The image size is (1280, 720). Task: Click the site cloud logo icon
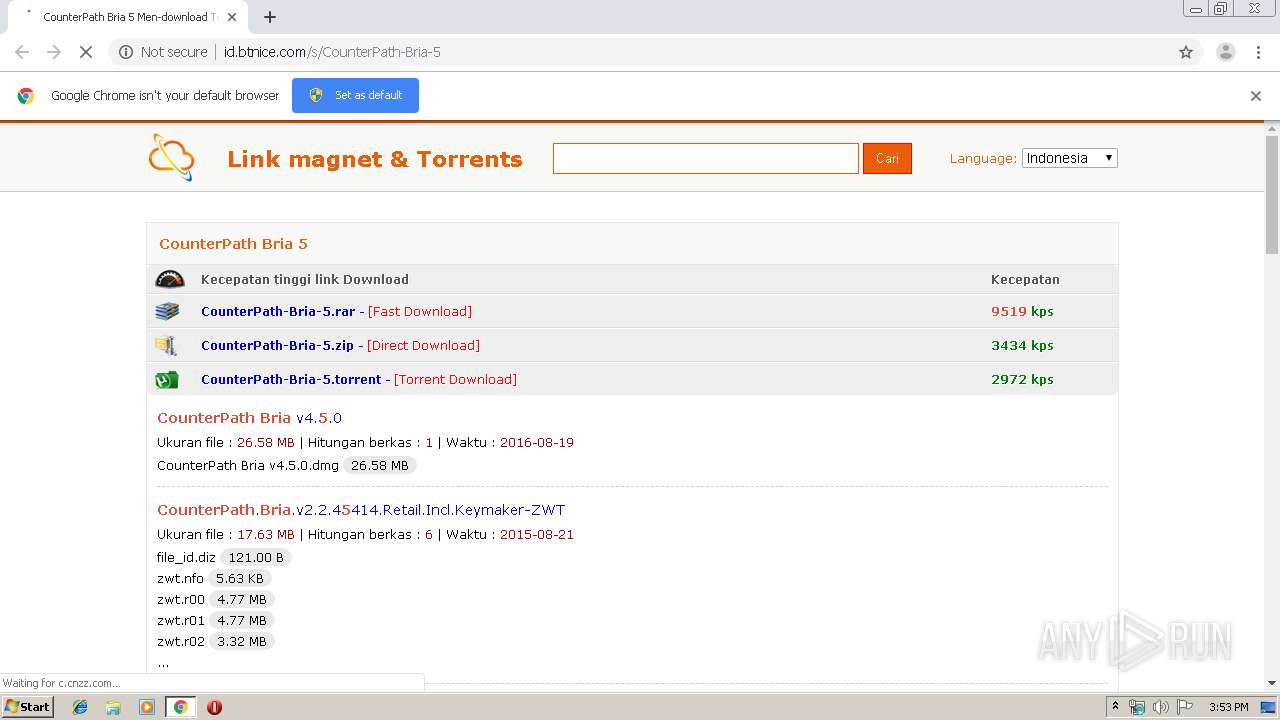(171, 158)
